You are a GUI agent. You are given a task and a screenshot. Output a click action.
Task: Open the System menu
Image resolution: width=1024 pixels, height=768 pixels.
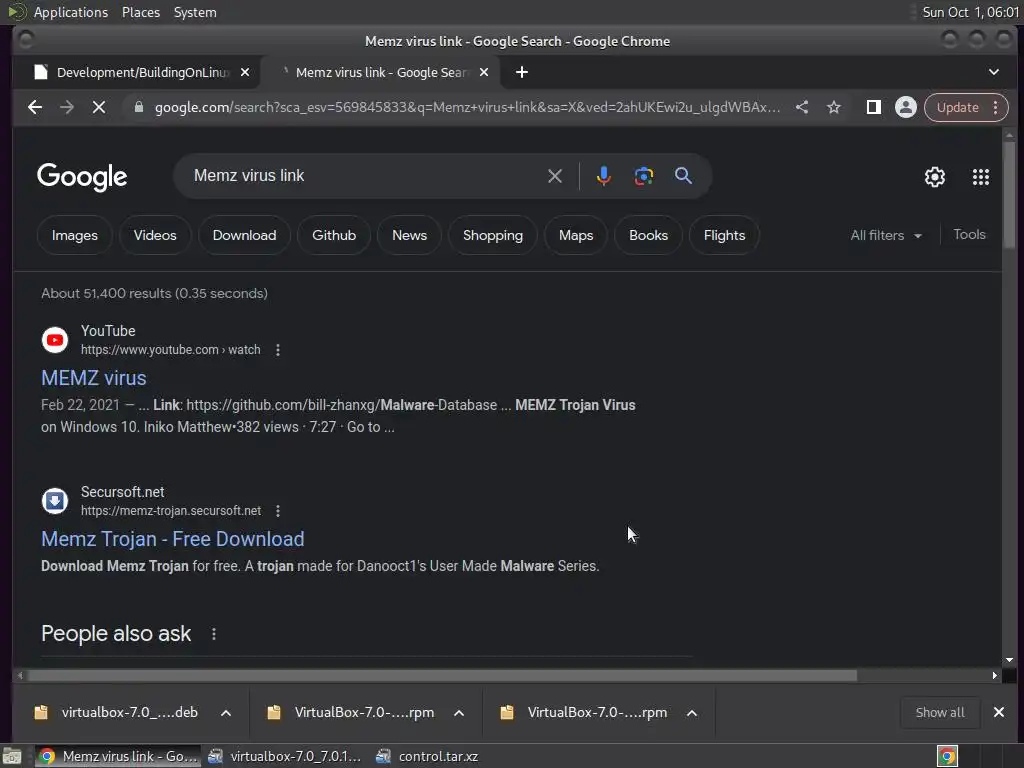pyautogui.click(x=195, y=12)
